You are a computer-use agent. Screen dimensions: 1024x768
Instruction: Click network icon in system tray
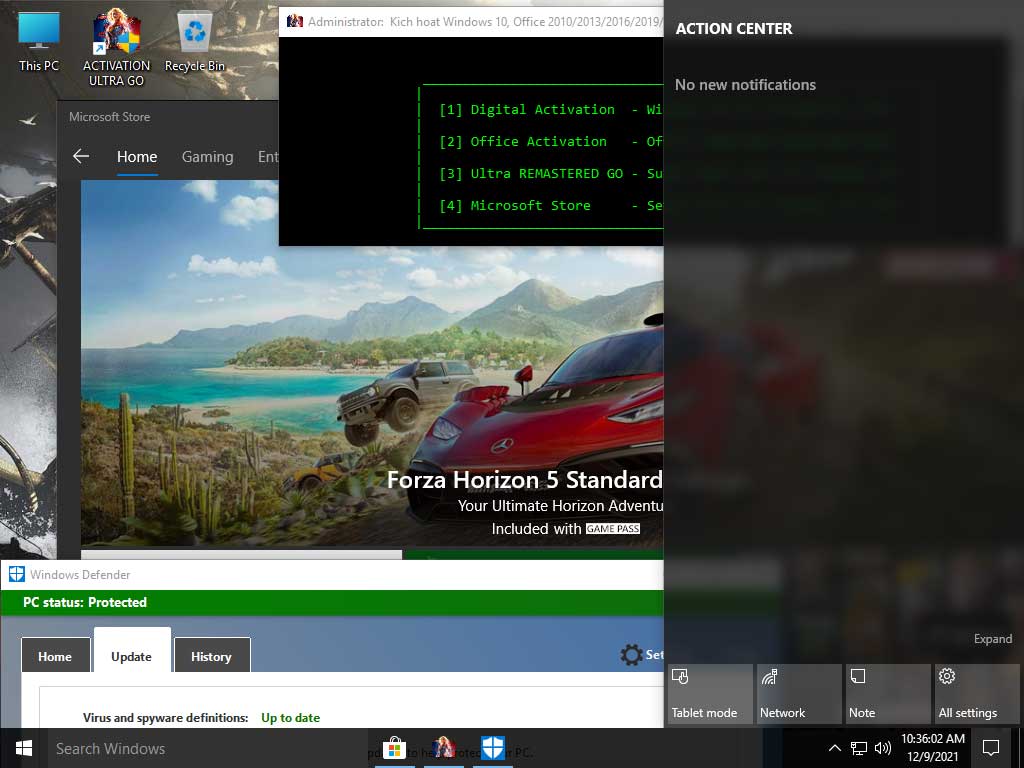coord(859,748)
